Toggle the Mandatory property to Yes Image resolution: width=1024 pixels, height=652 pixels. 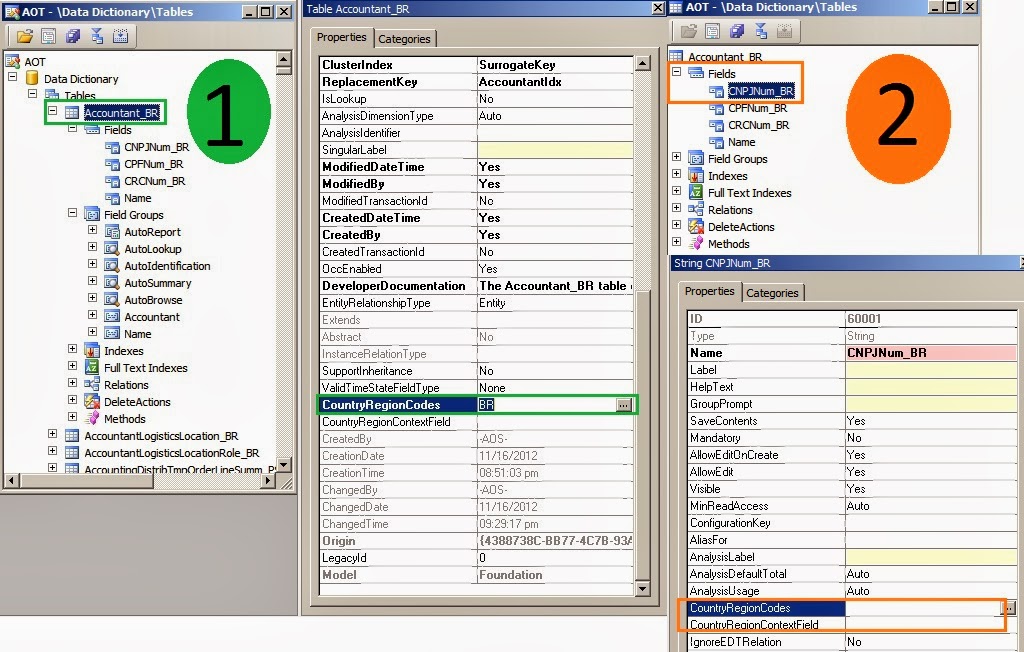coord(930,438)
